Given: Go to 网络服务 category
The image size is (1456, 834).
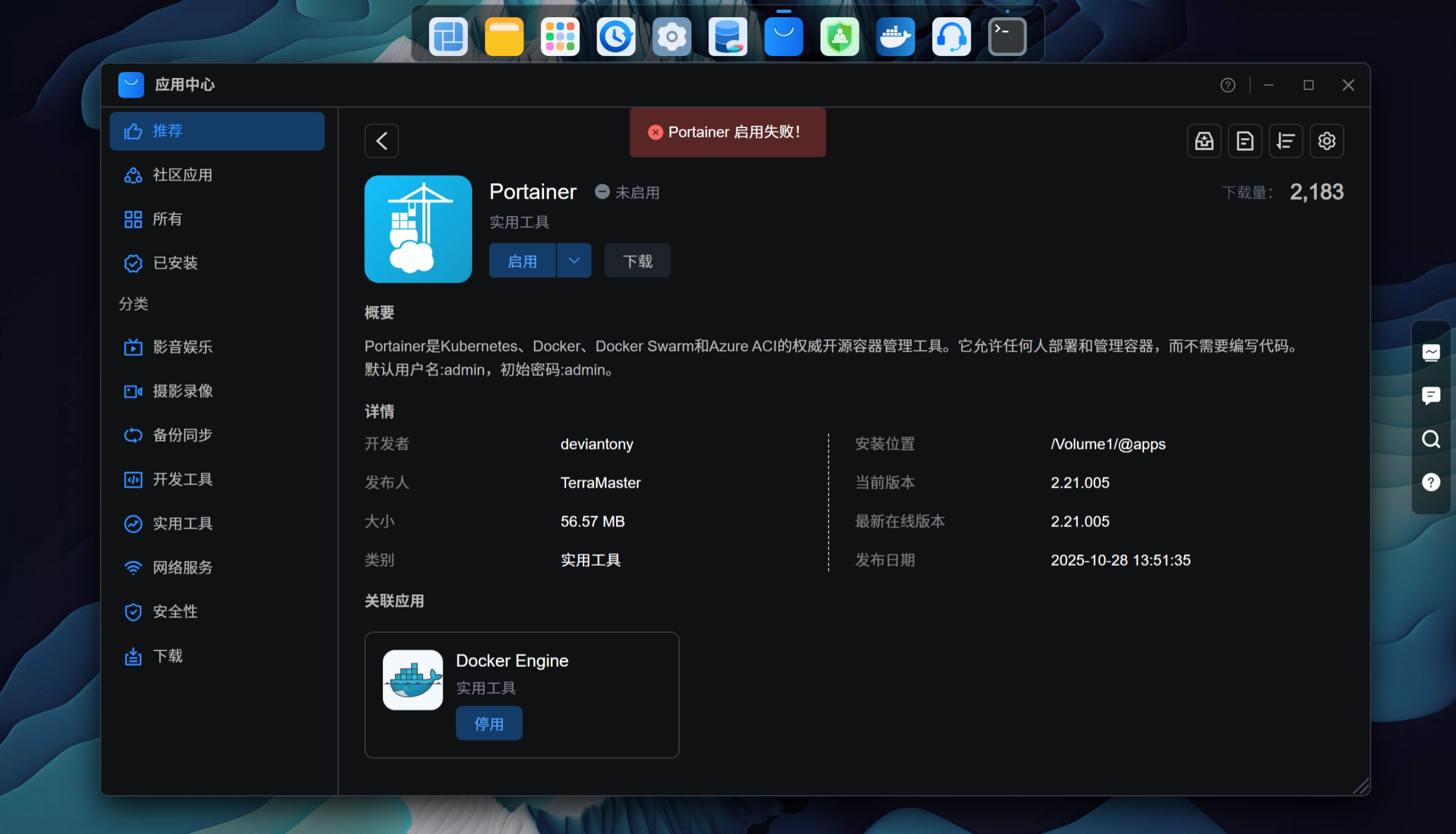Looking at the screenshot, I should [x=182, y=568].
